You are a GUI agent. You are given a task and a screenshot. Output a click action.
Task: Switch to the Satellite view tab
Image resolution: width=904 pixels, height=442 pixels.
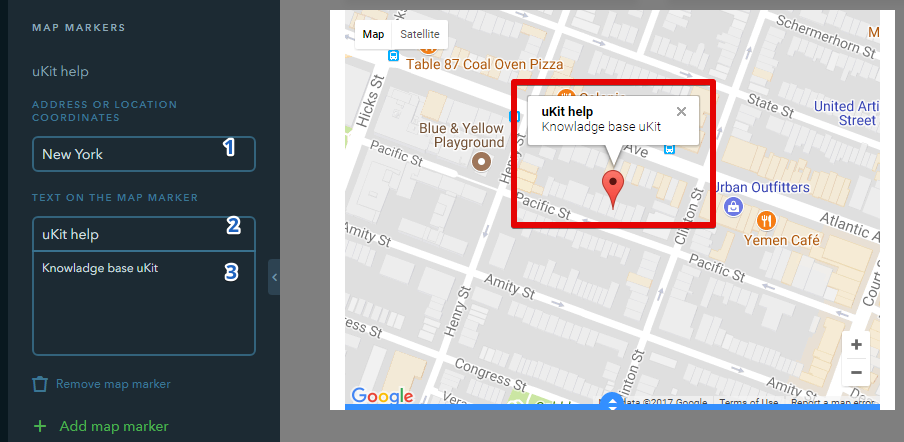point(420,34)
